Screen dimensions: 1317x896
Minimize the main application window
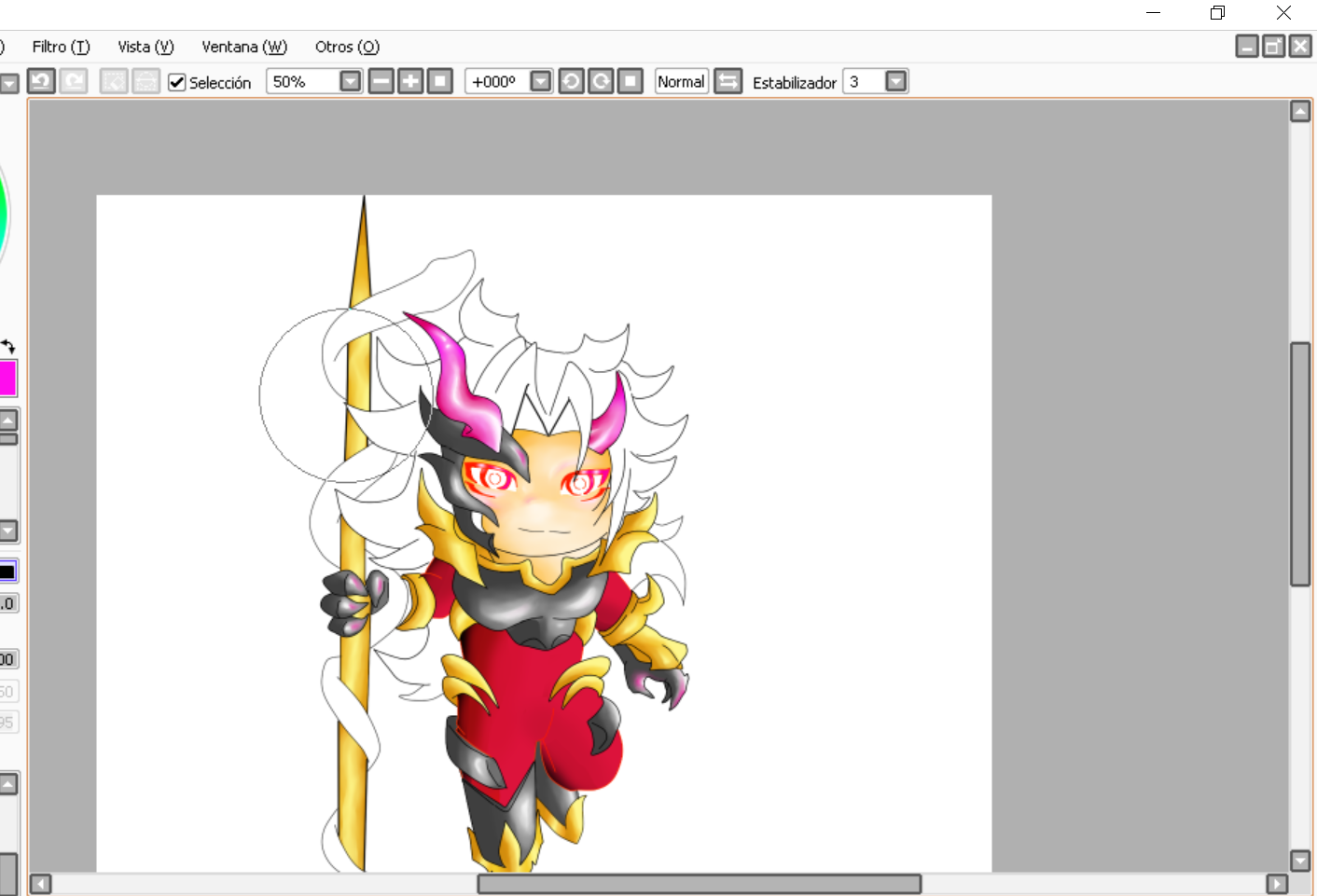[x=1153, y=13]
